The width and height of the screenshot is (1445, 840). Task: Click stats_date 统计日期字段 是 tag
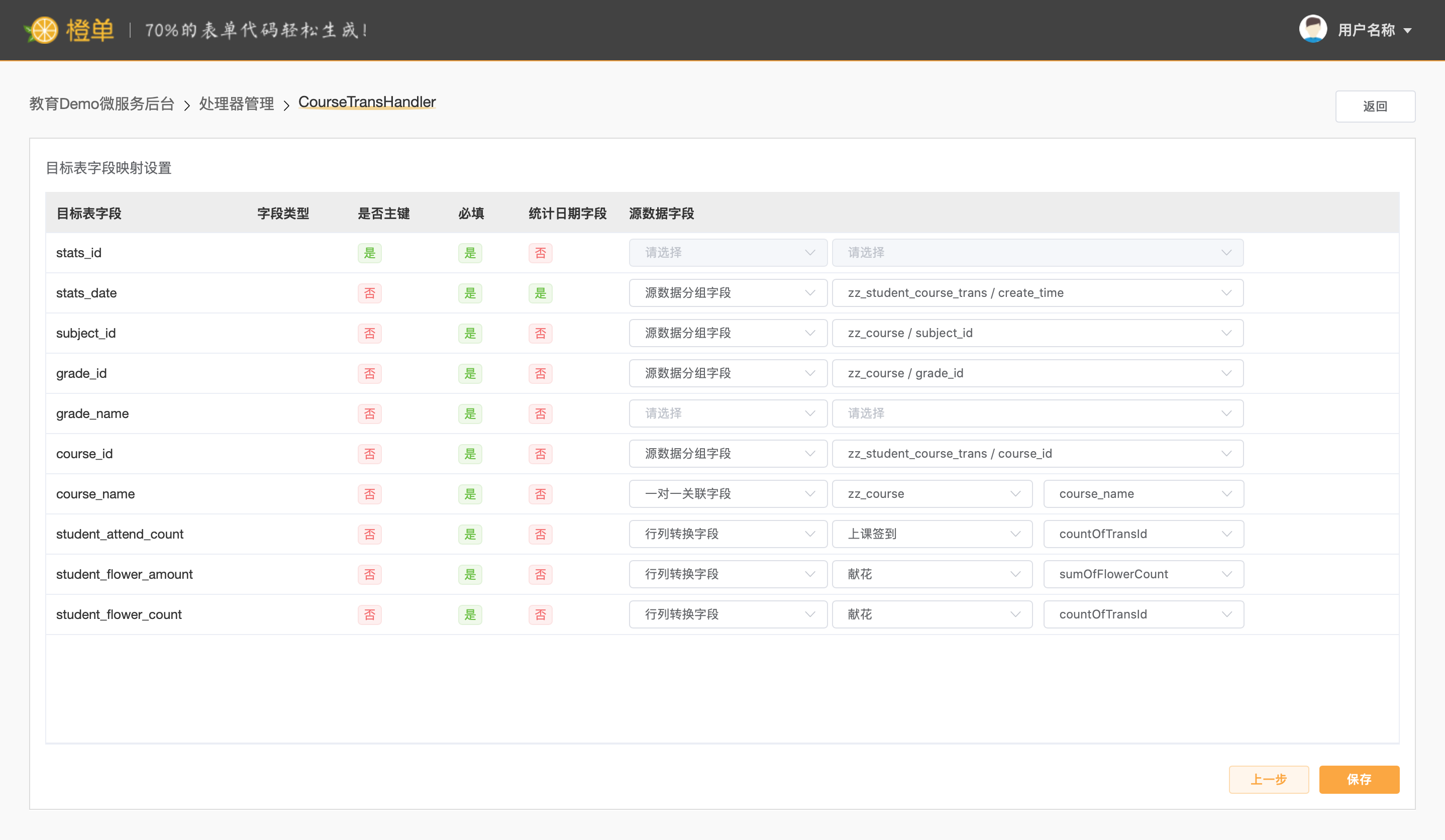[540, 293]
